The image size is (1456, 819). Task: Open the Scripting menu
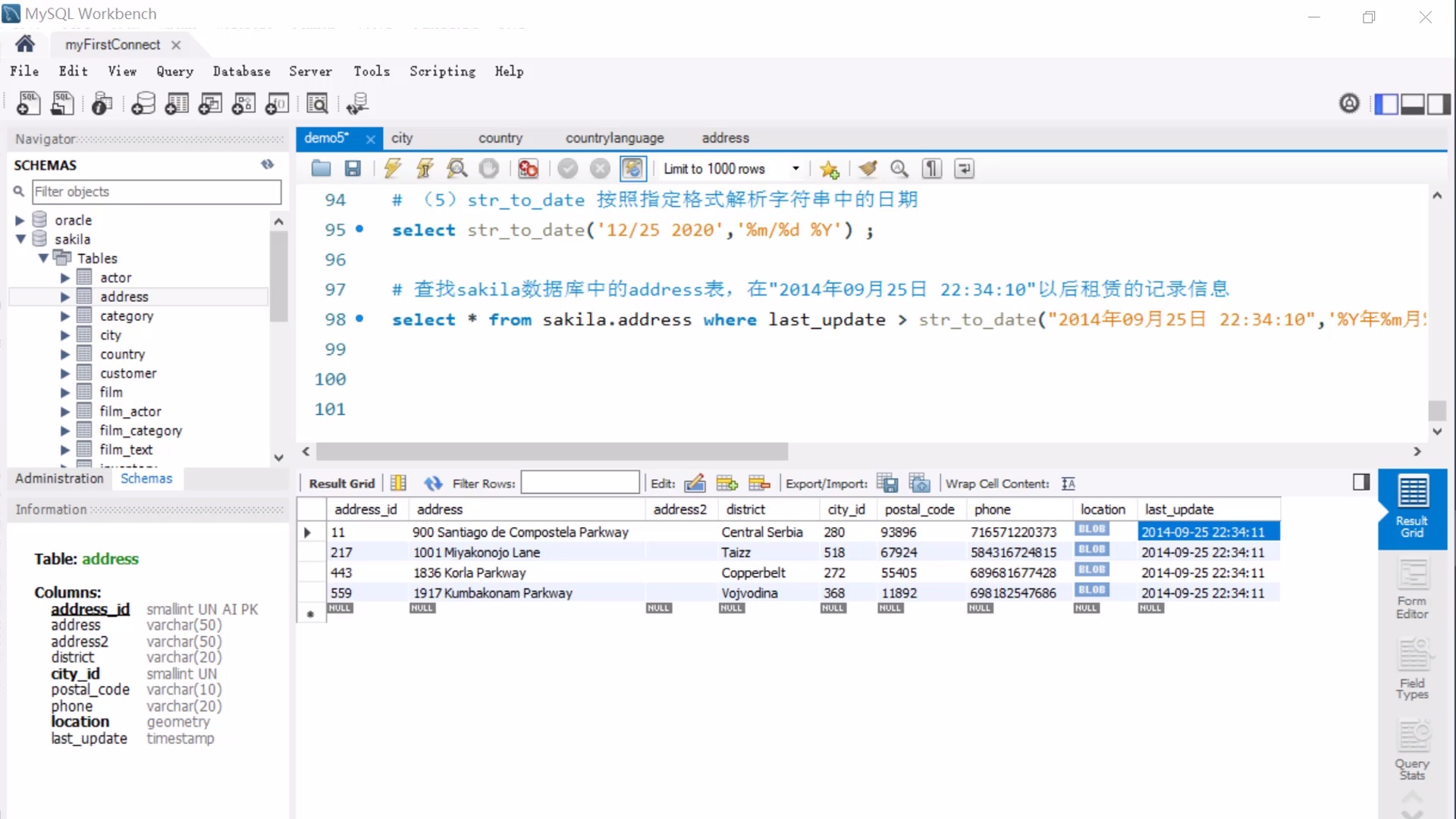(x=442, y=71)
